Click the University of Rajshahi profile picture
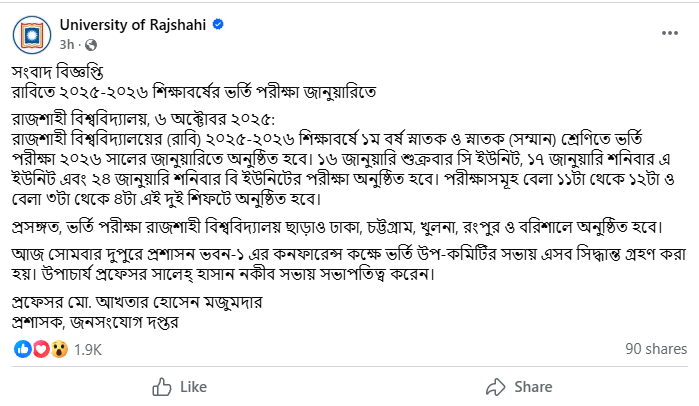The image size is (699, 406). coord(33,34)
